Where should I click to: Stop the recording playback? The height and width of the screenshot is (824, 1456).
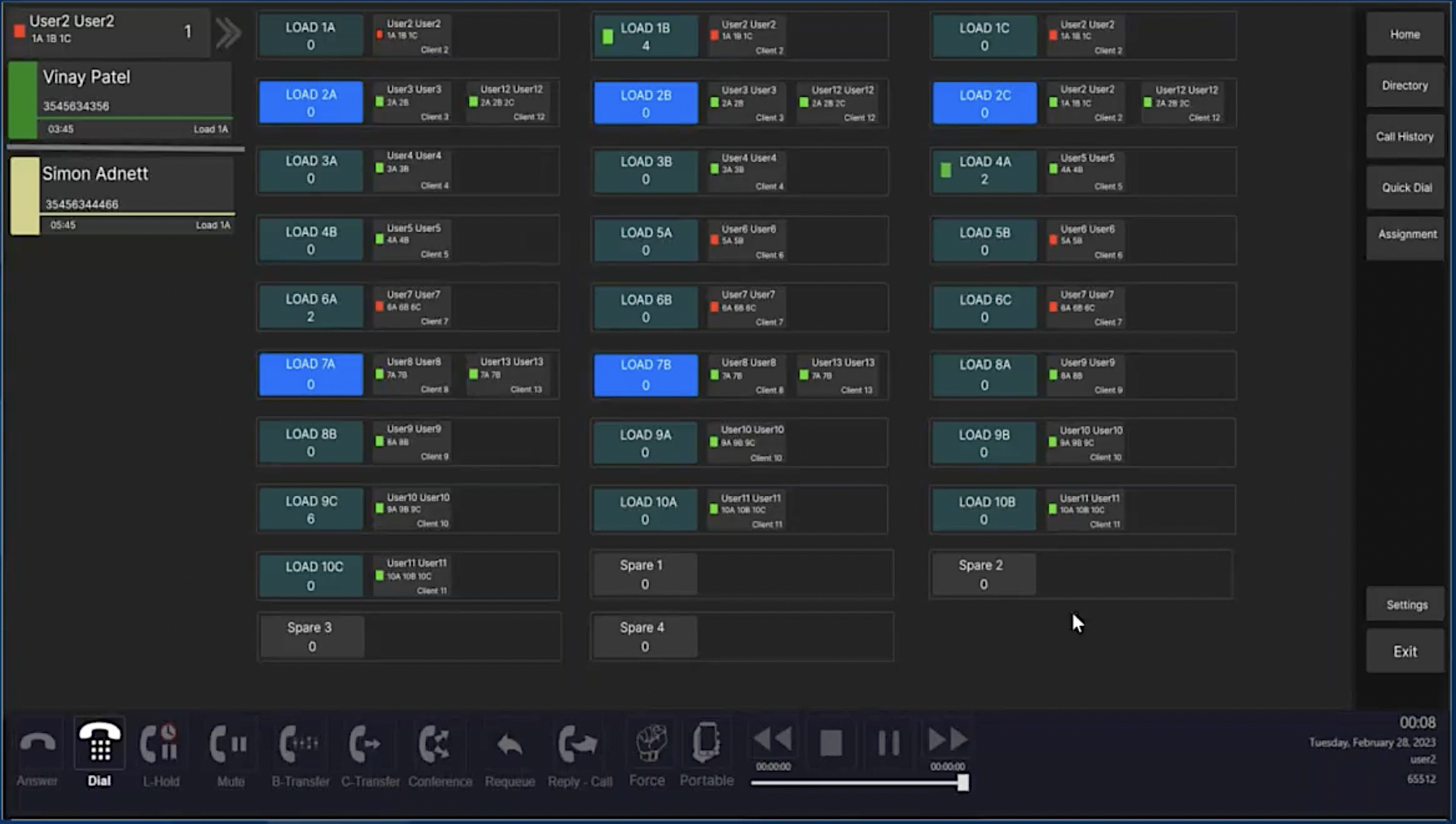pos(831,742)
